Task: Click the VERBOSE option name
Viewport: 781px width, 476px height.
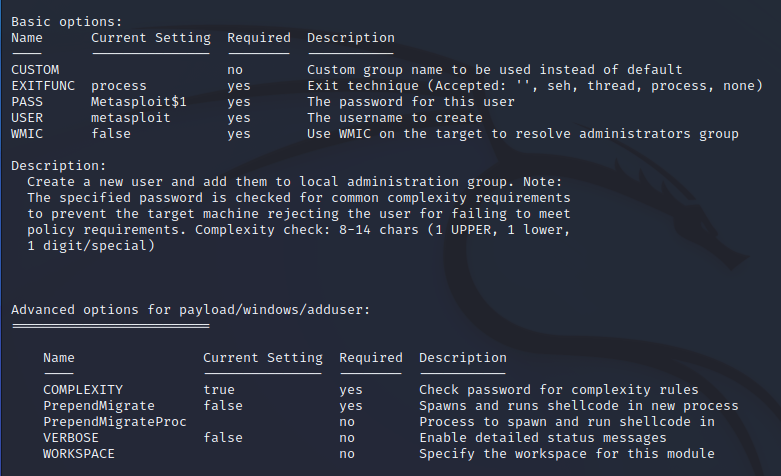Action: tap(71, 438)
